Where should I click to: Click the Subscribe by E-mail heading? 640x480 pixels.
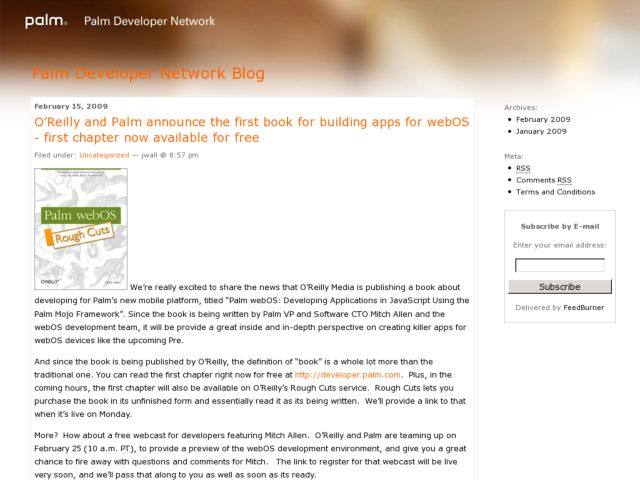[559, 226]
